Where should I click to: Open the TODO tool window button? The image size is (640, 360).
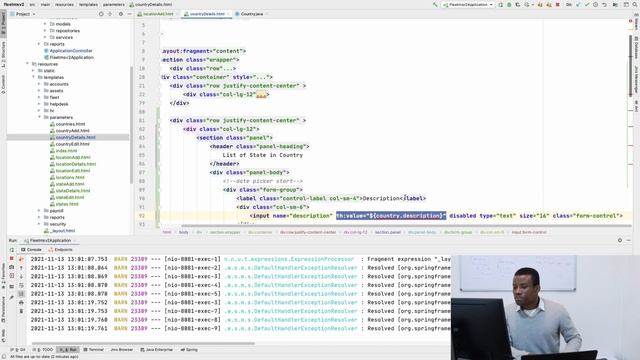click(43, 350)
